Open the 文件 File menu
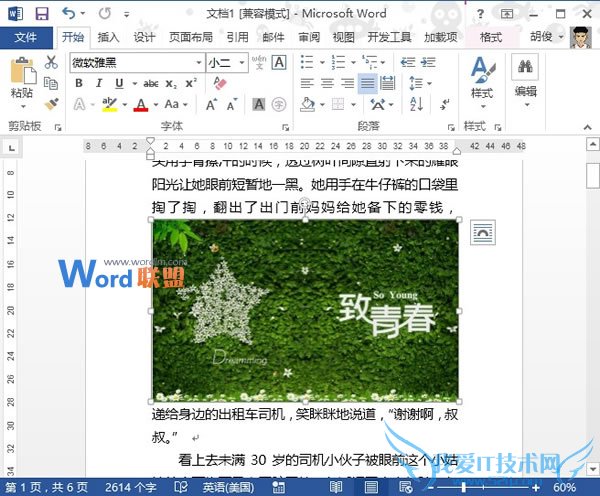 coord(26,38)
